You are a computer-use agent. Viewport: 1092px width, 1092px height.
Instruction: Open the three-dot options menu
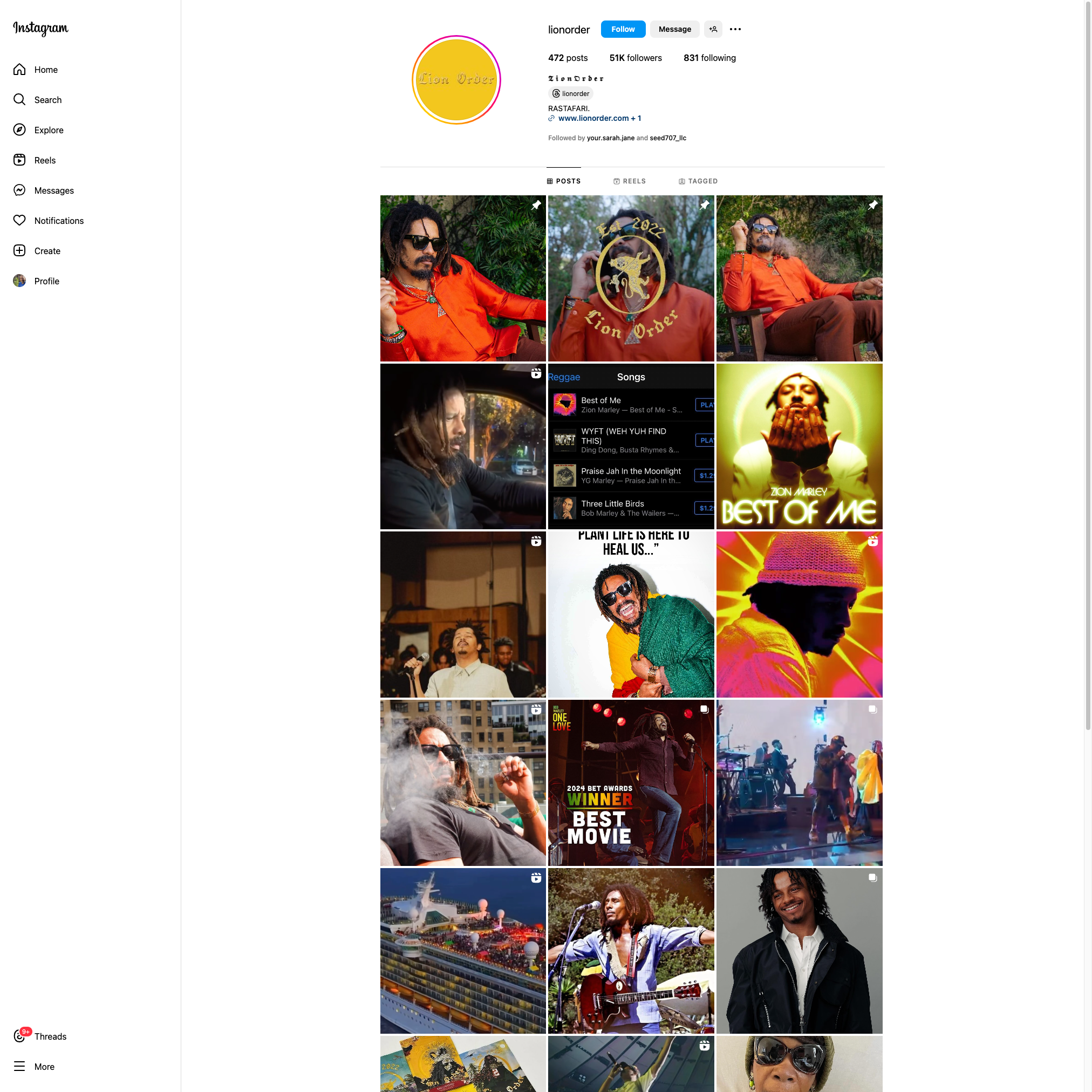(735, 29)
